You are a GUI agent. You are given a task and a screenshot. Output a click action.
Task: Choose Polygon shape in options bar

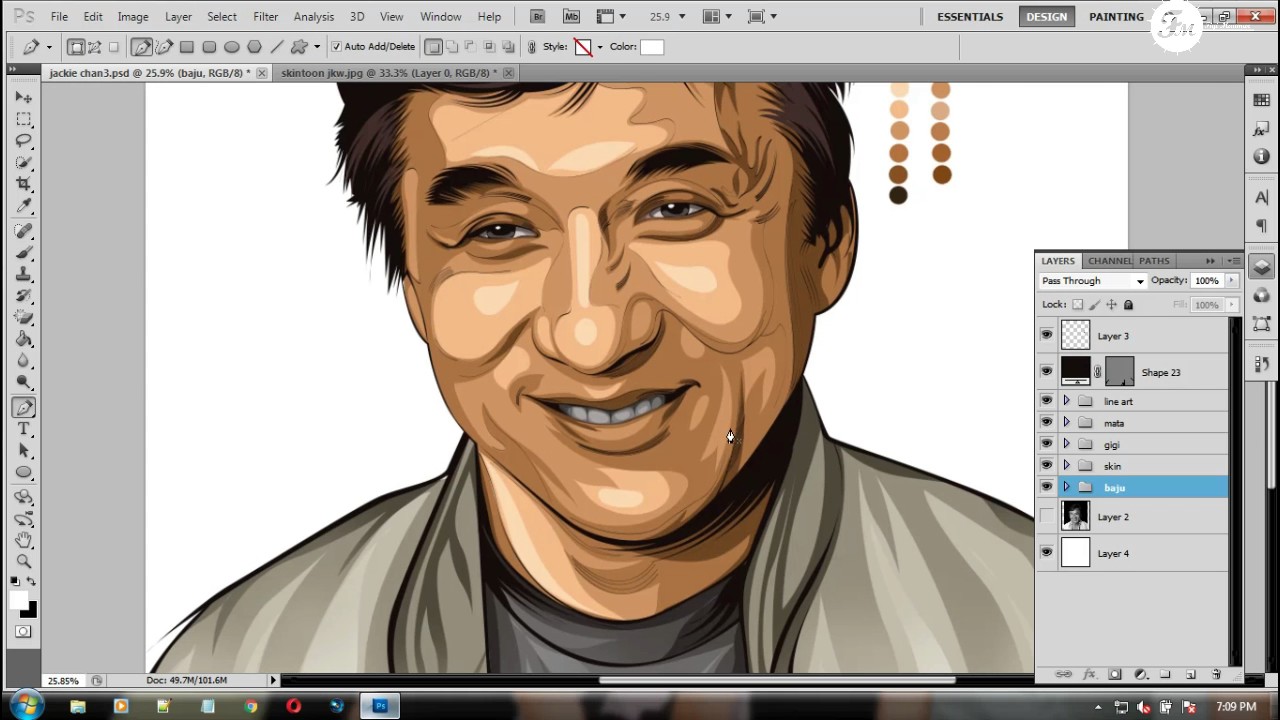(x=254, y=46)
